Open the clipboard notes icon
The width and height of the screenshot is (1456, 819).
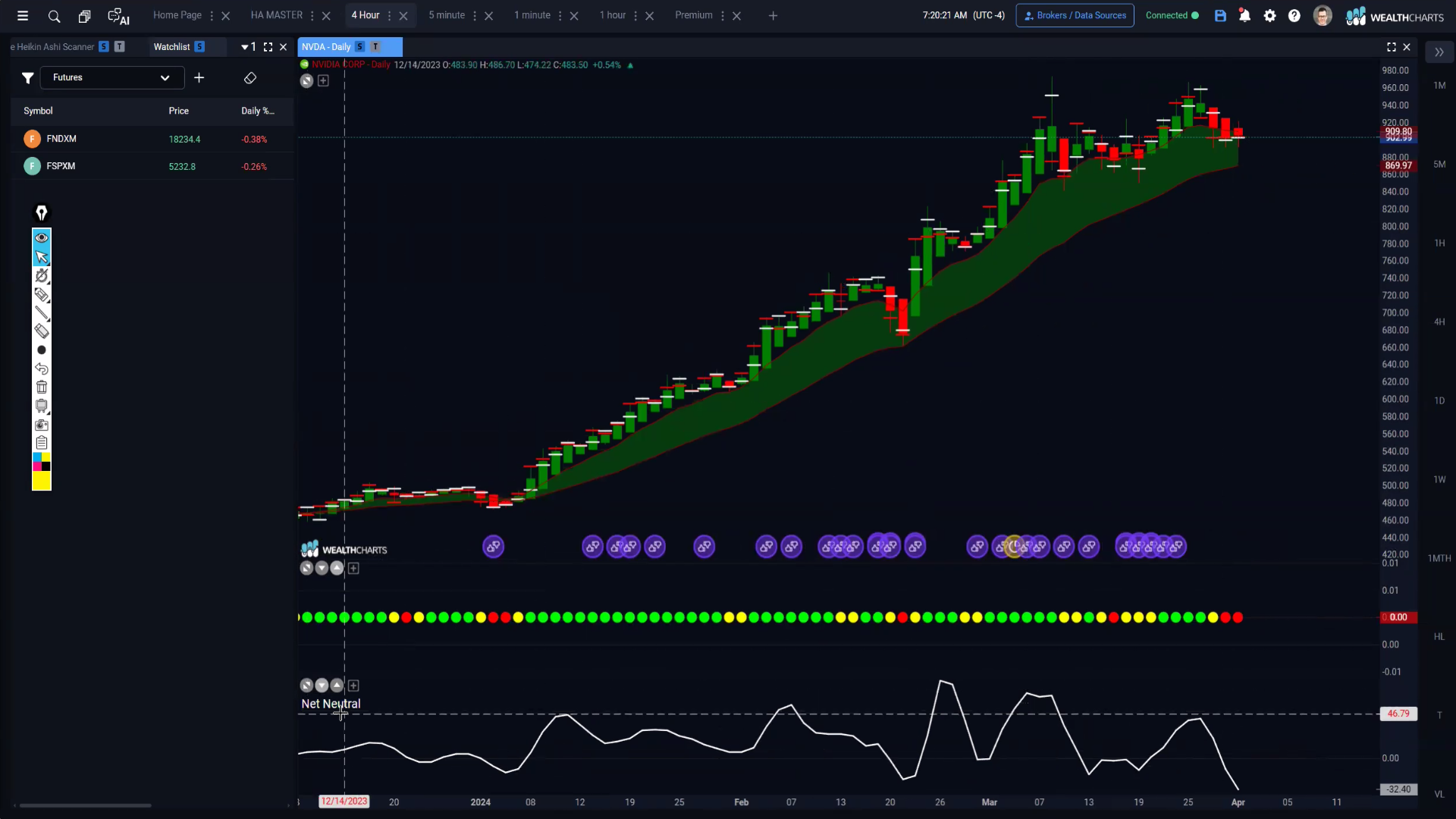(x=42, y=443)
